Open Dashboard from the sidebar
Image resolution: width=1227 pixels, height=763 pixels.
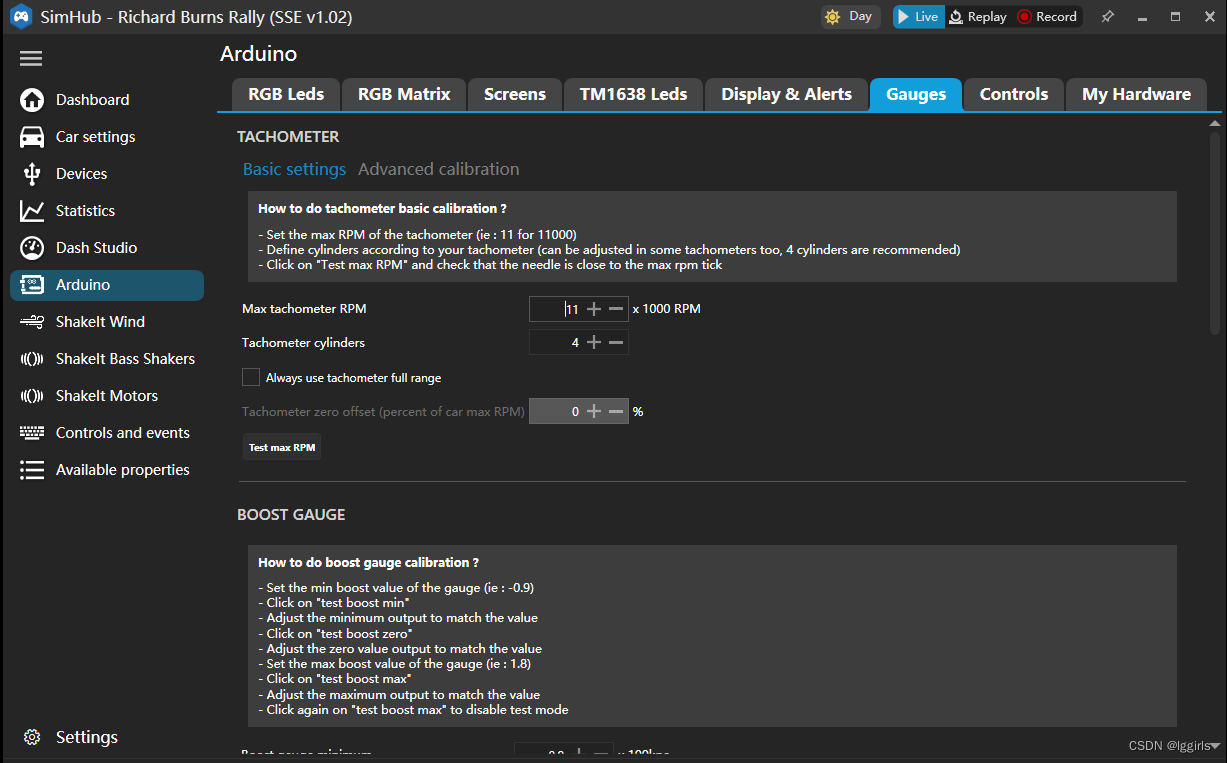pos(107,100)
